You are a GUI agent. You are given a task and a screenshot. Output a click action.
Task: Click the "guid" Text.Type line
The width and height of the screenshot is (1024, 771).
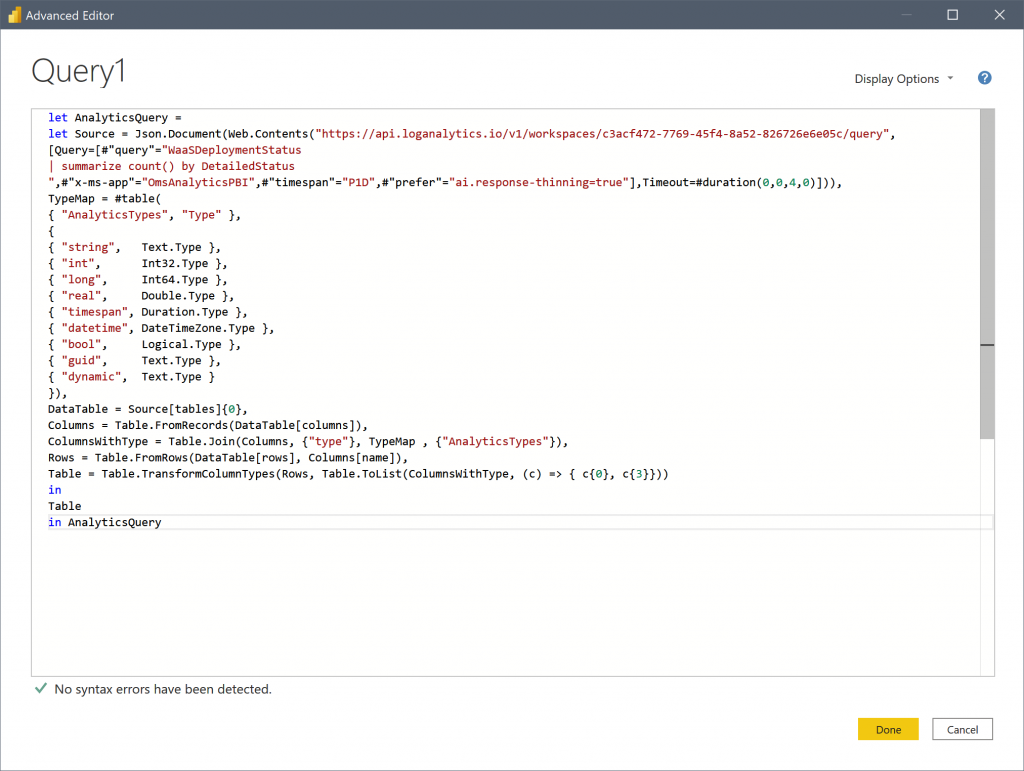click(x=134, y=360)
